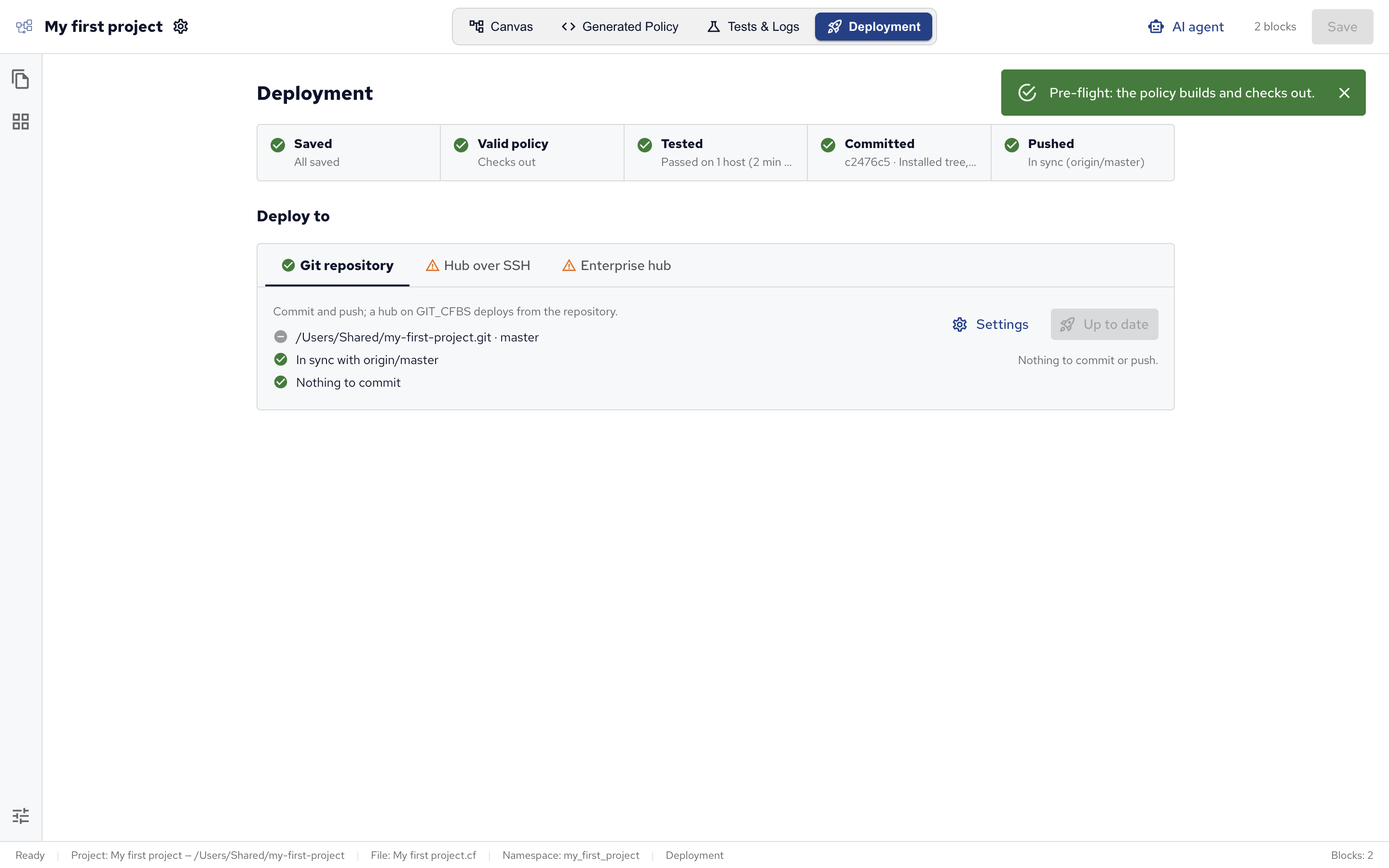Click 'Namespace: my_first_project' in status bar
The height and width of the screenshot is (868, 1389).
tap(571, 855)
